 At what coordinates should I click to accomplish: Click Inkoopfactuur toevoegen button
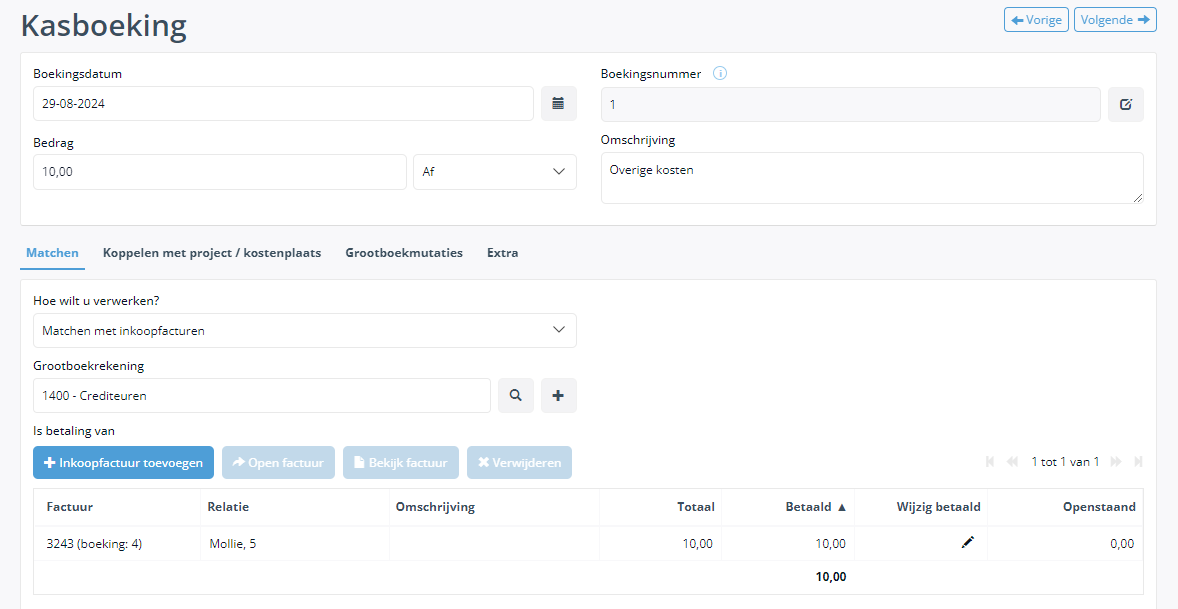(123, 463)
